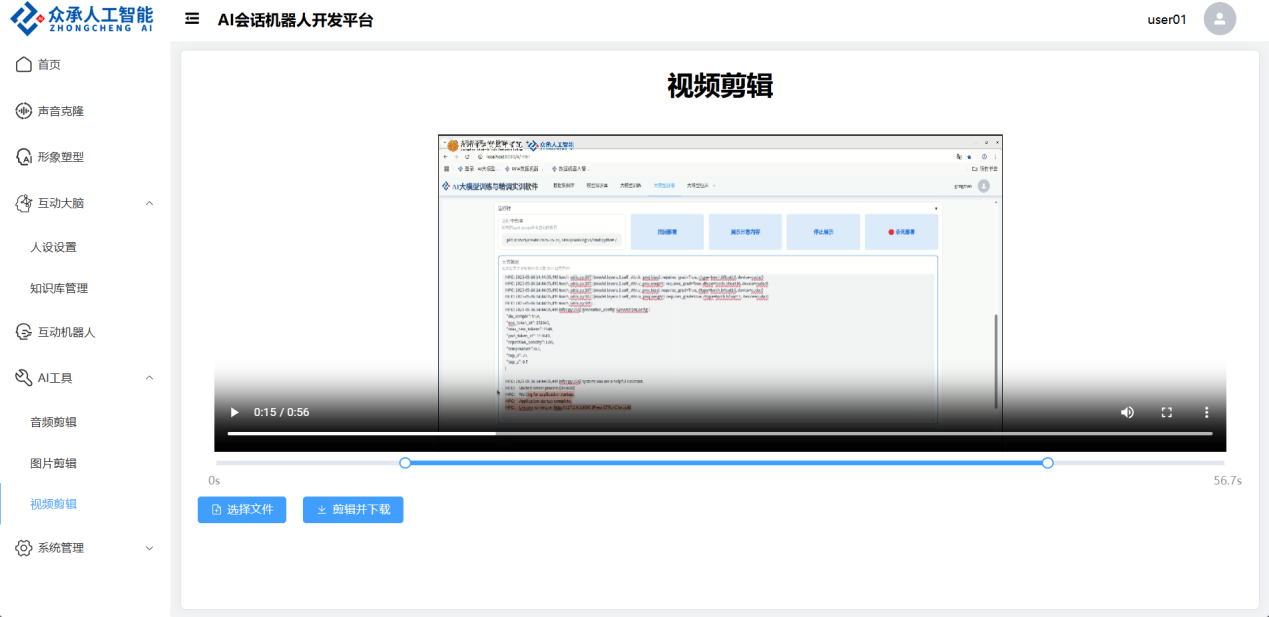This screenshot has height=617, width=1269.
Task: Collapse the sidebar with the hamburger icon
Action: pyautogui.click(x=192, y=19)
